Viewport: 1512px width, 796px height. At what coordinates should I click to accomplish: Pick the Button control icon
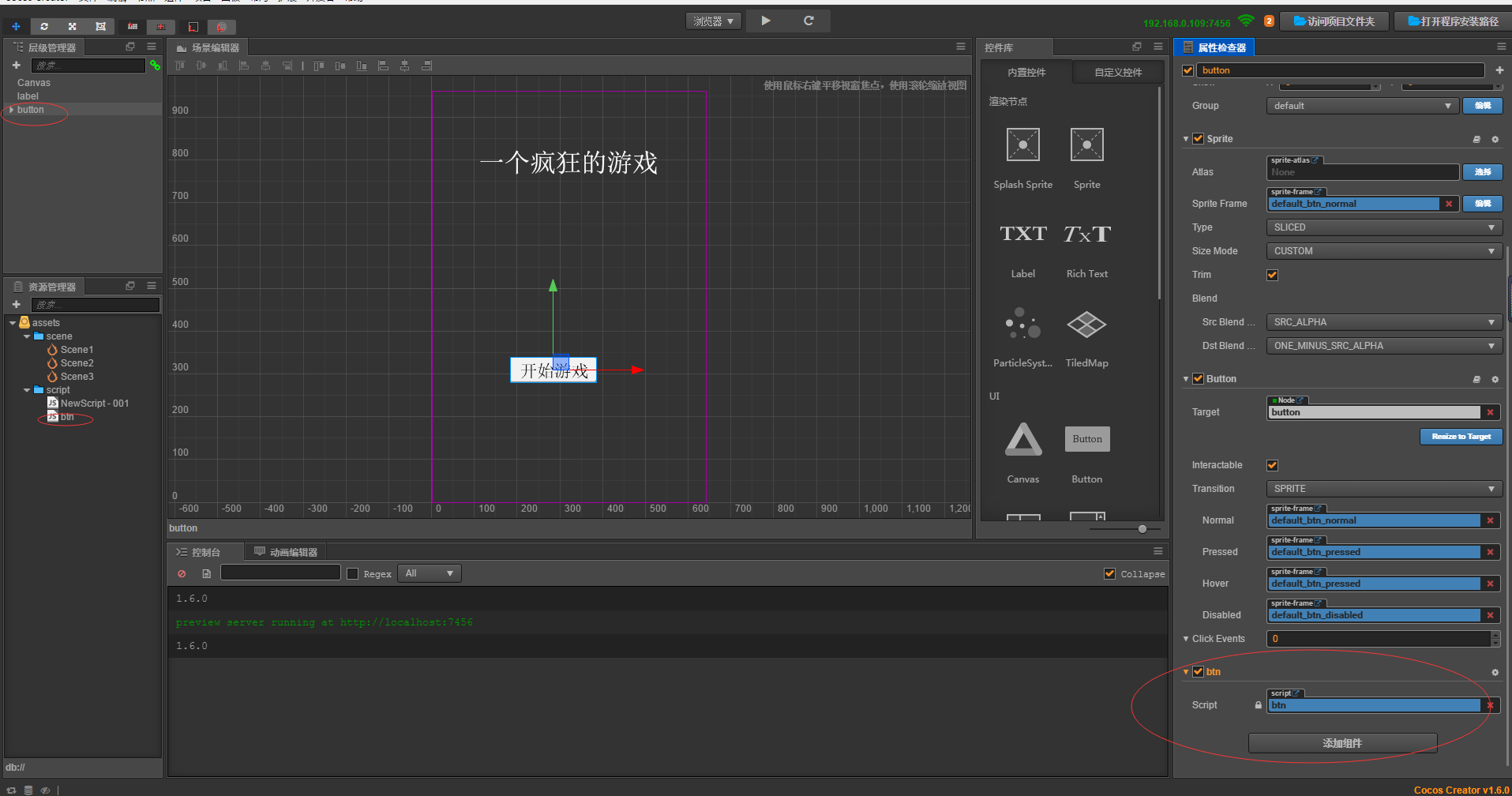click(1087, 439)
